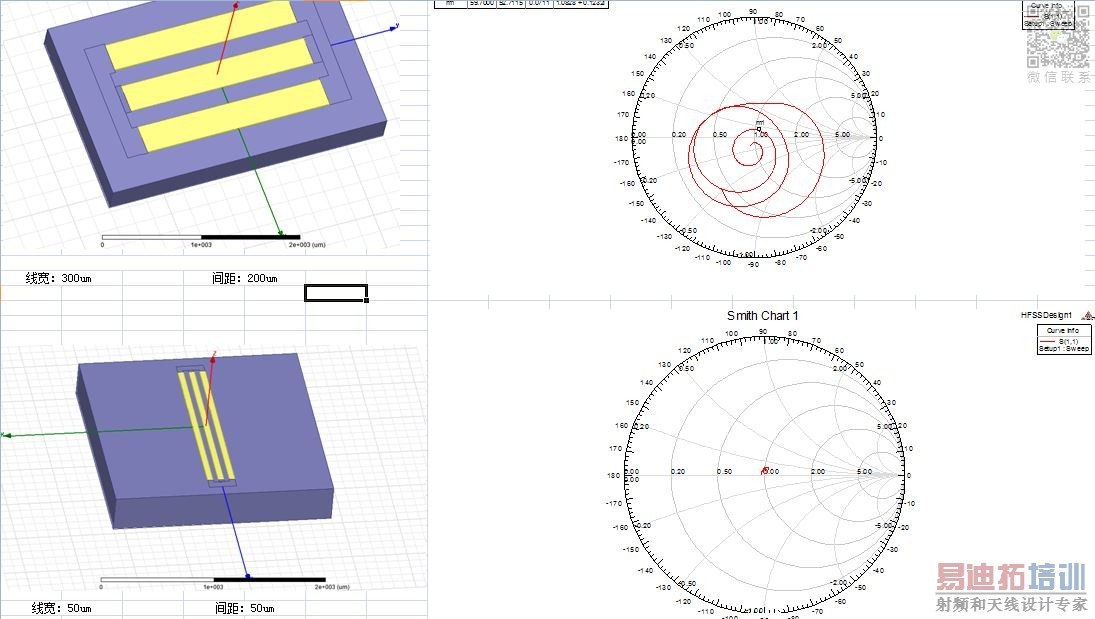Click the lower model's scale bar
1095x619 pixels.
click(x=213, y=579)
